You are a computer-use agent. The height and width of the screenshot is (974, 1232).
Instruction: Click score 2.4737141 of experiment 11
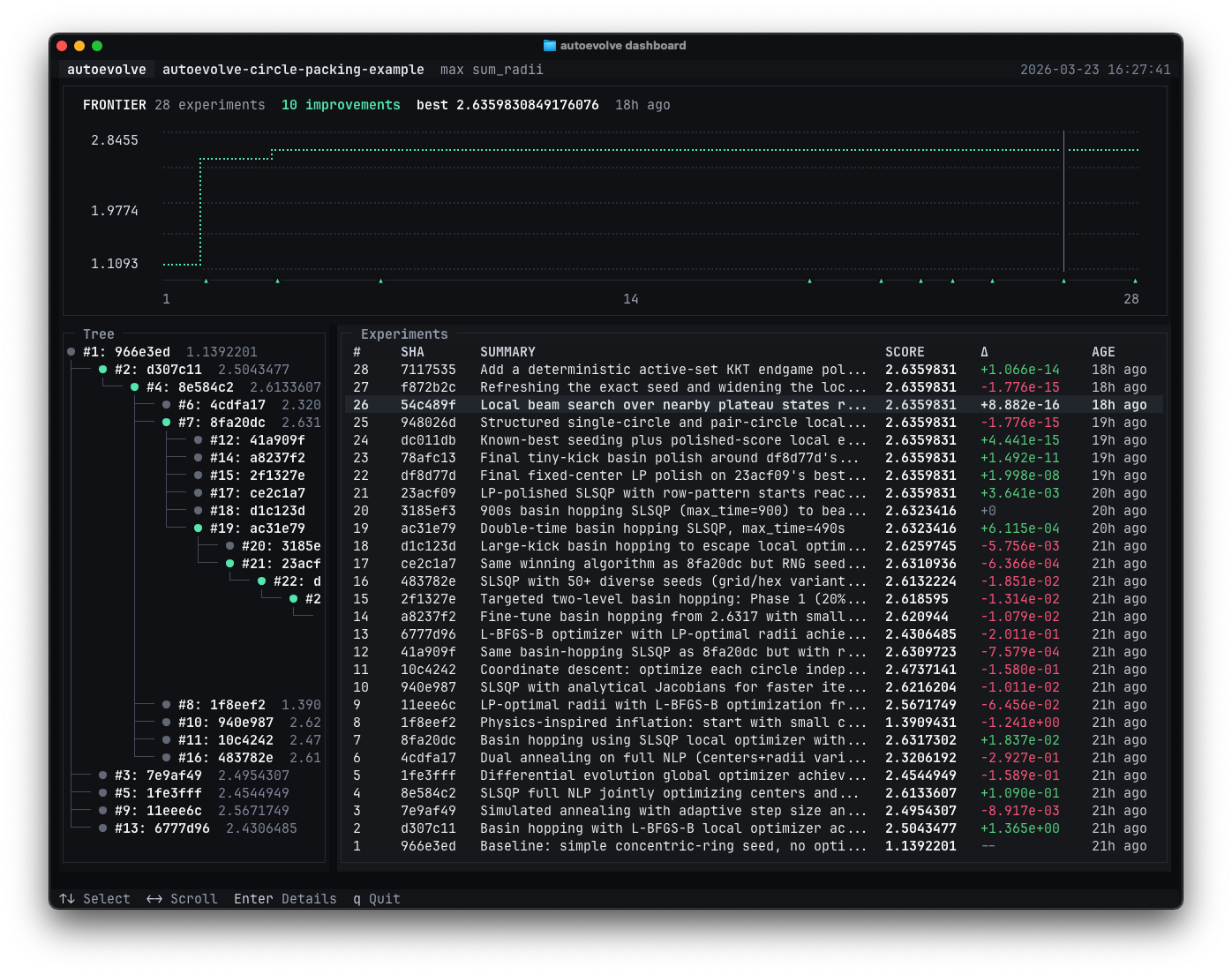(x=920, y=670)
